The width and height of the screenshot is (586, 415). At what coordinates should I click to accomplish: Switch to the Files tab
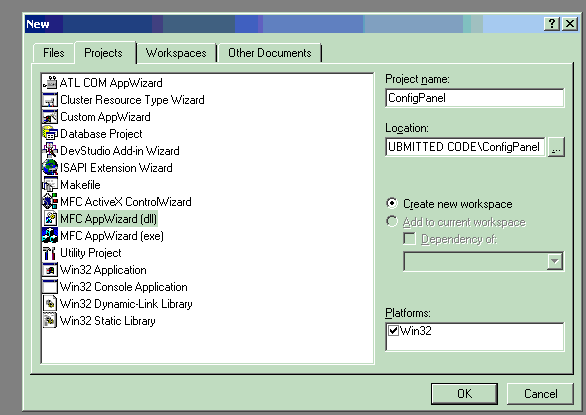(x=53, y=53)
